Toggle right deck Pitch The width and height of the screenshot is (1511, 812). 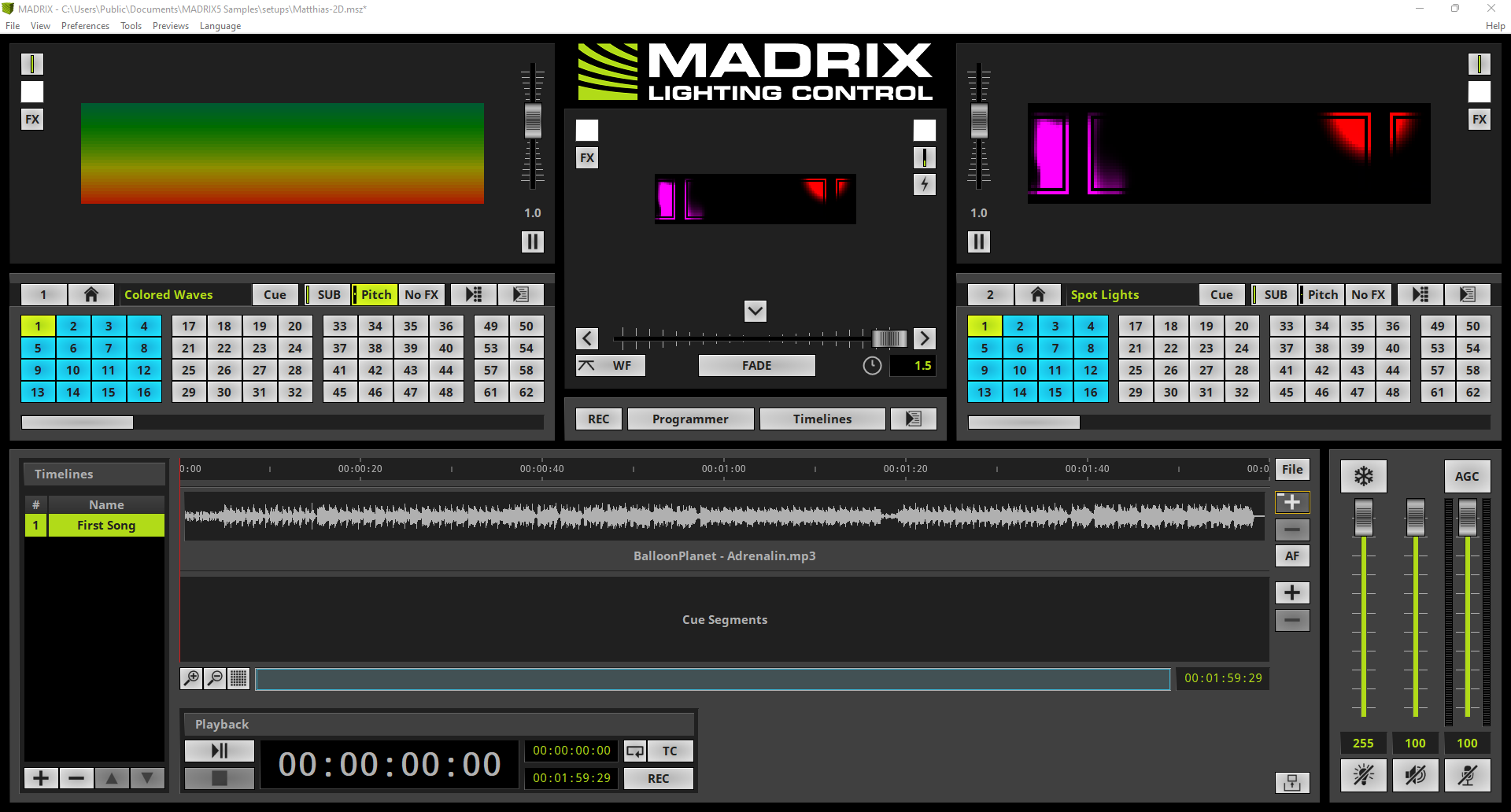click(x=1321, y=294)
